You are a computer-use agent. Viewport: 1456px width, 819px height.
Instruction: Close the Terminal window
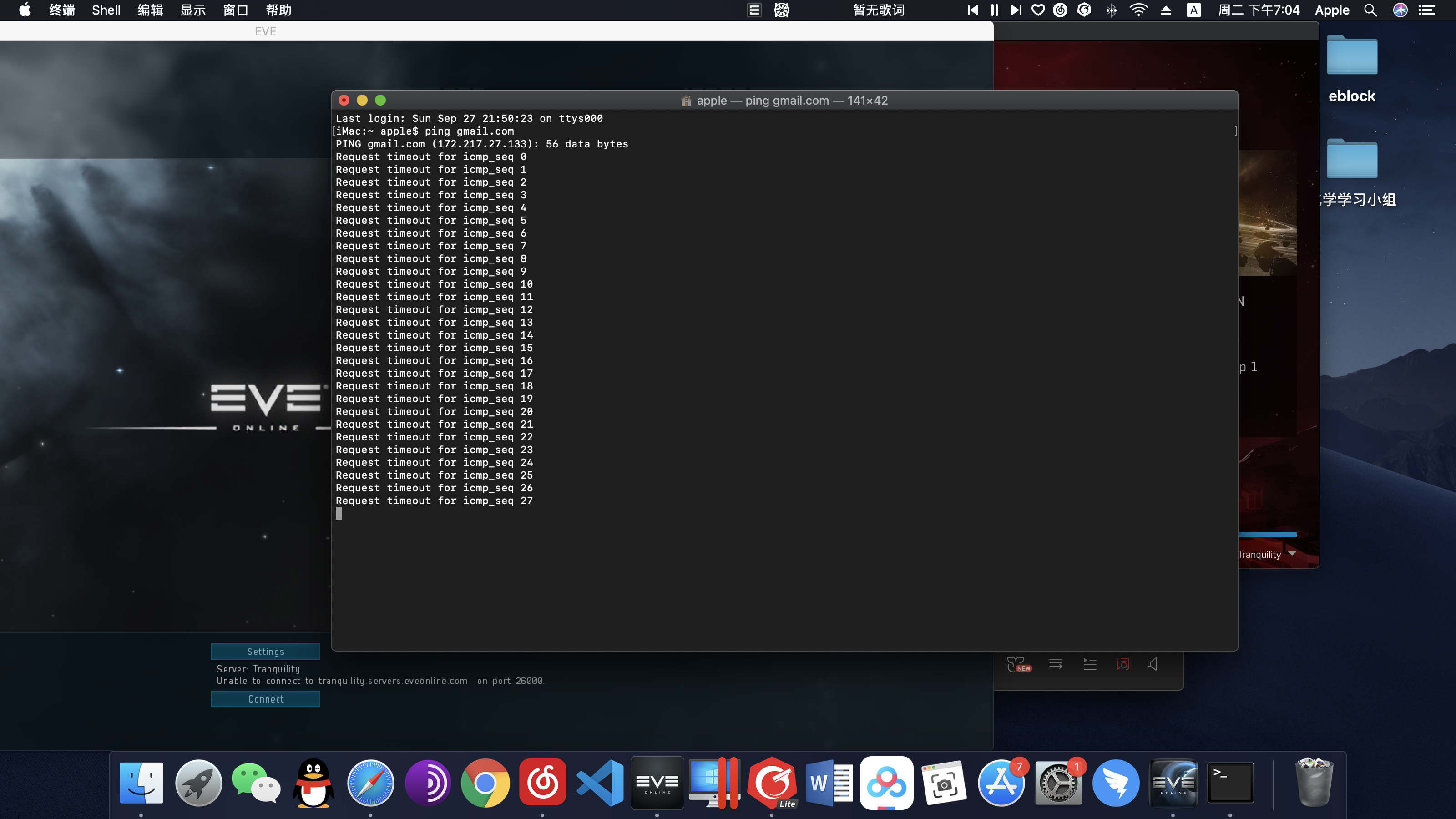coord(344,100)
